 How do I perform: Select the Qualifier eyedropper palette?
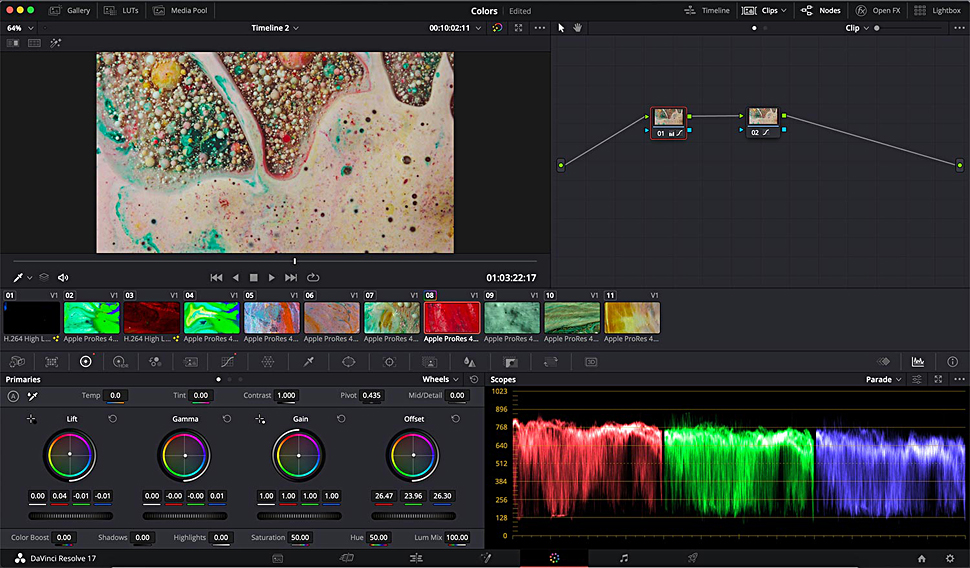click(309, 361)
